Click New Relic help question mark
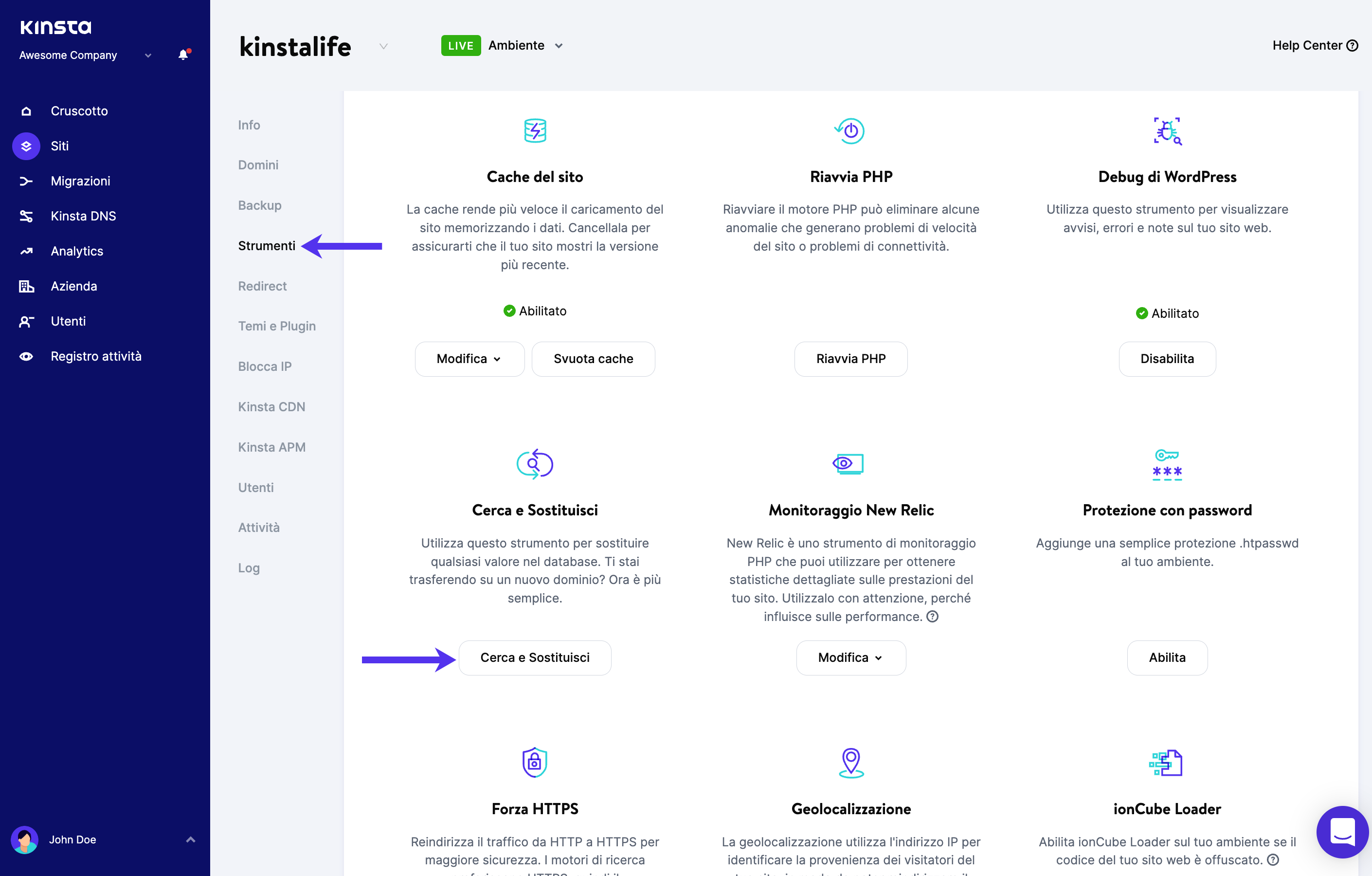Image resolution: width=1372 pixels, height=876 pixels. tap(933, 617)
